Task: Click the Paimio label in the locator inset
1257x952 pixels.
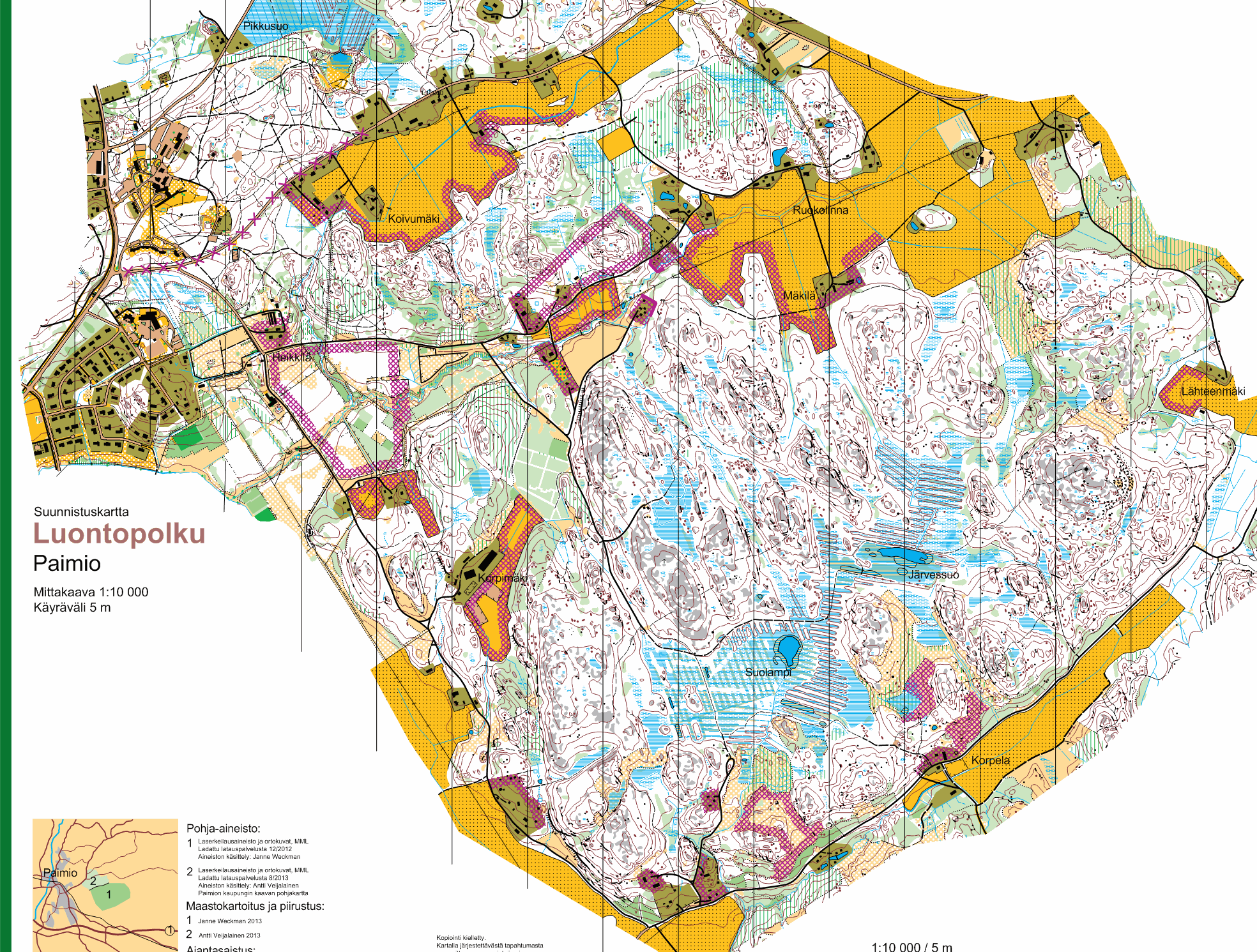Action: (x=60, y=873)
